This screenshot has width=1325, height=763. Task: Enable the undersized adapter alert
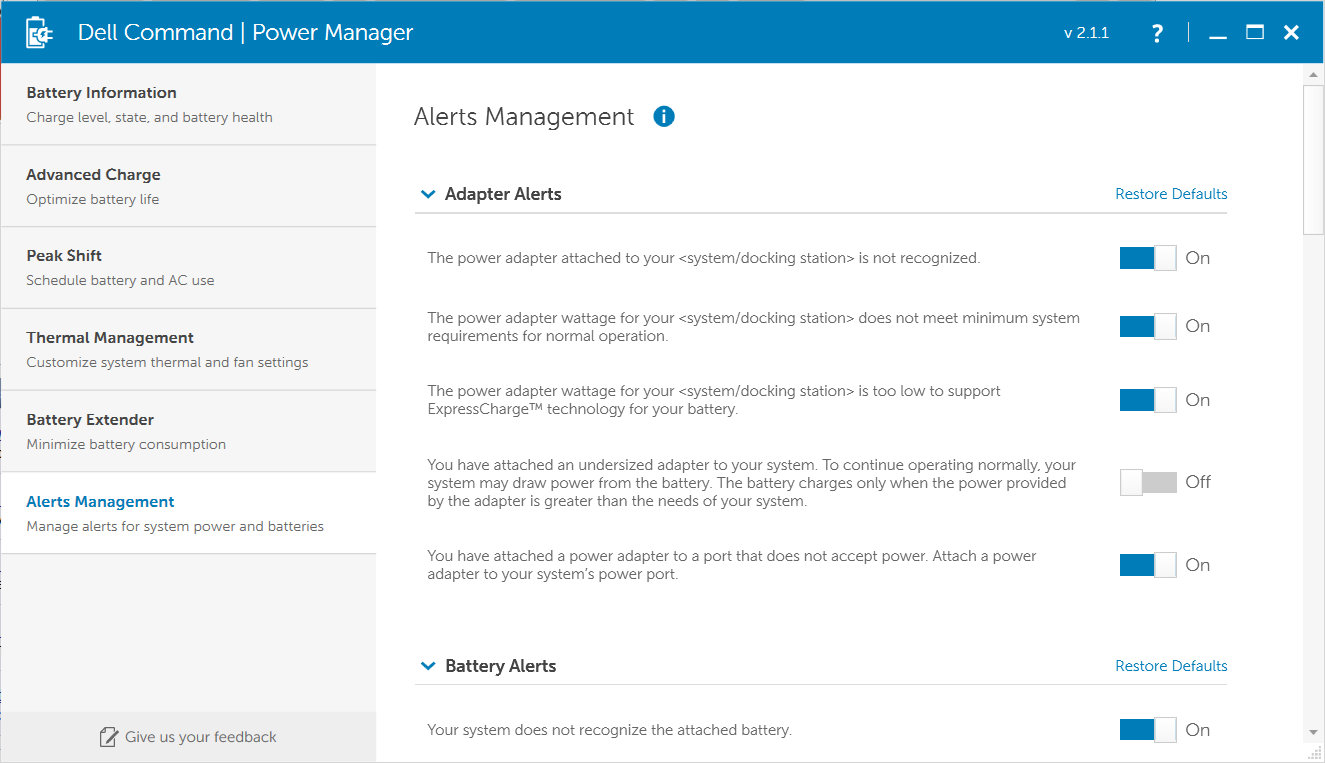[1148, 482]
